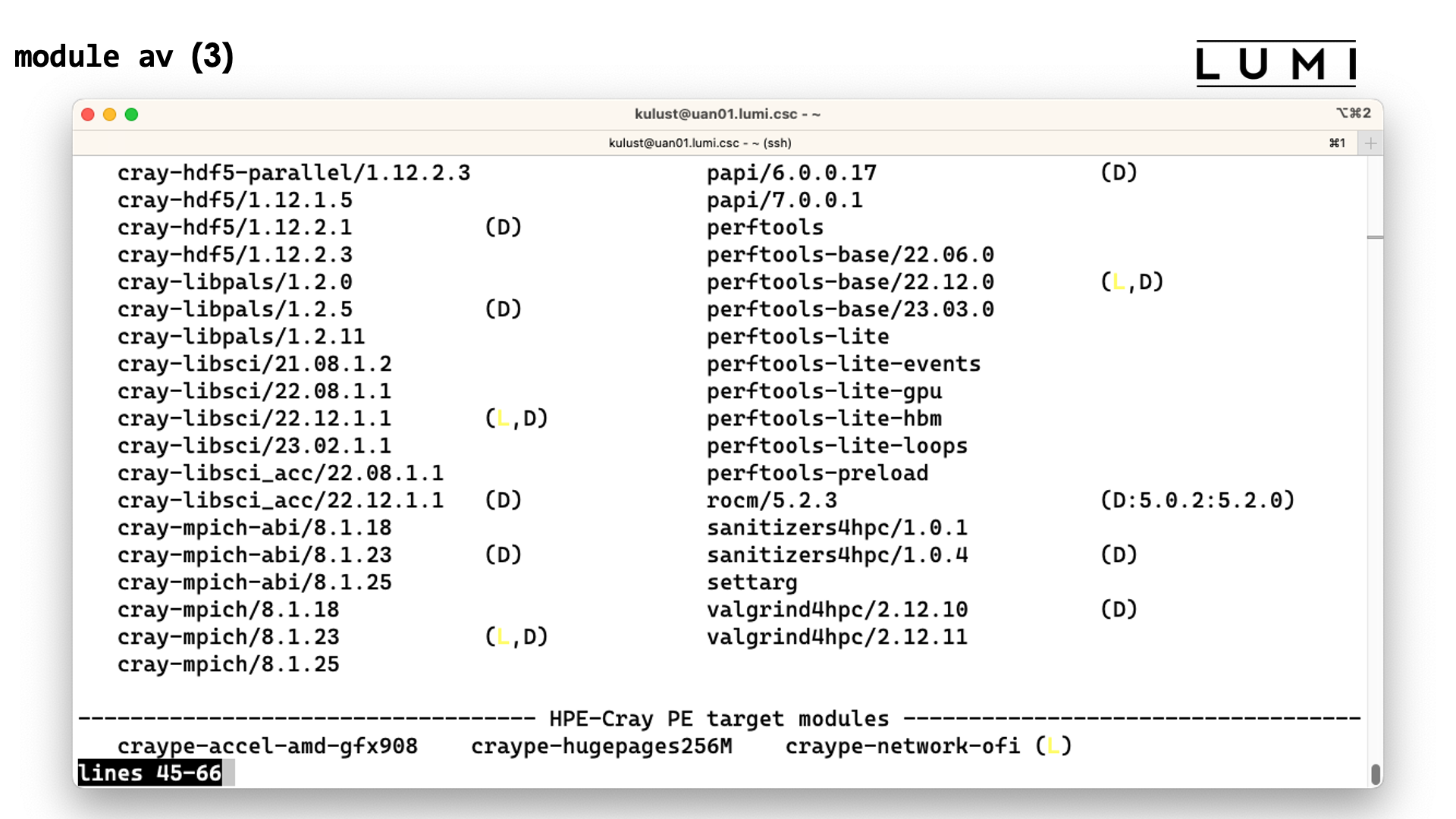This screenshot has height=819, width=1456.
Task: Click the perftools-lite entry
Action: point(799,337)
